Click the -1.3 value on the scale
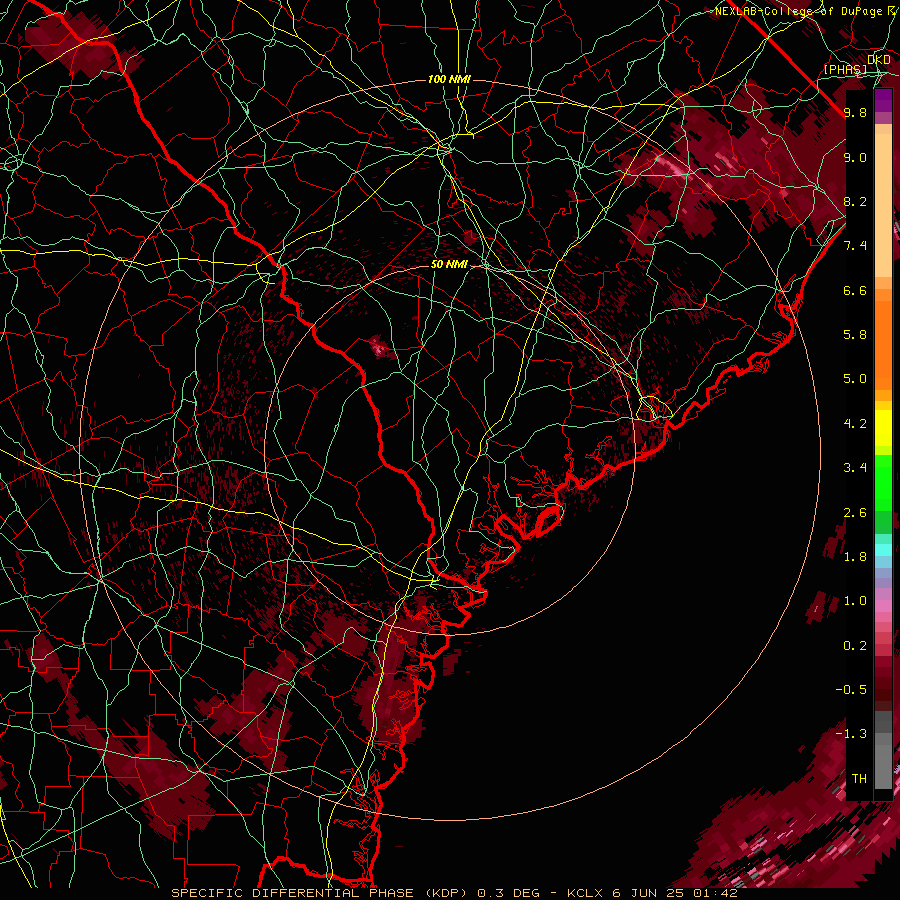Viewport: 900px width, 900px height. click(x=851, y=734)
